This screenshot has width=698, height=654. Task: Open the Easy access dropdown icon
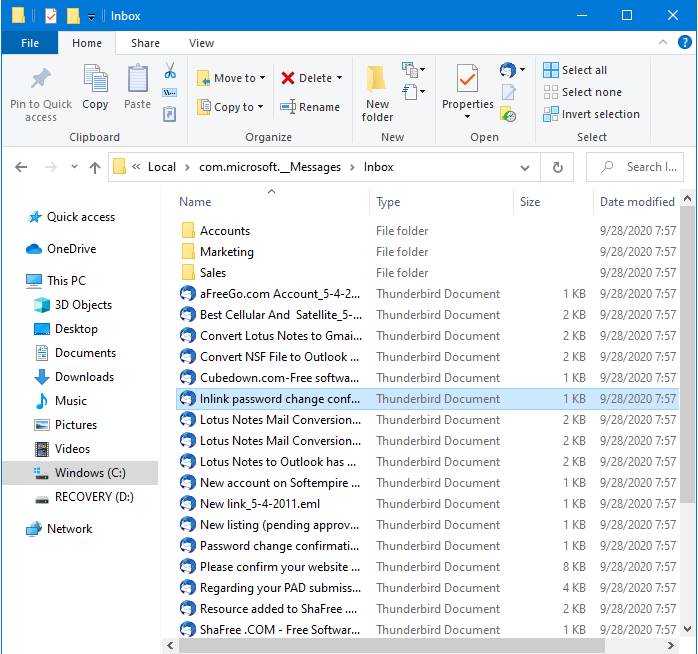pyautogui.click(x=414, y=92)
